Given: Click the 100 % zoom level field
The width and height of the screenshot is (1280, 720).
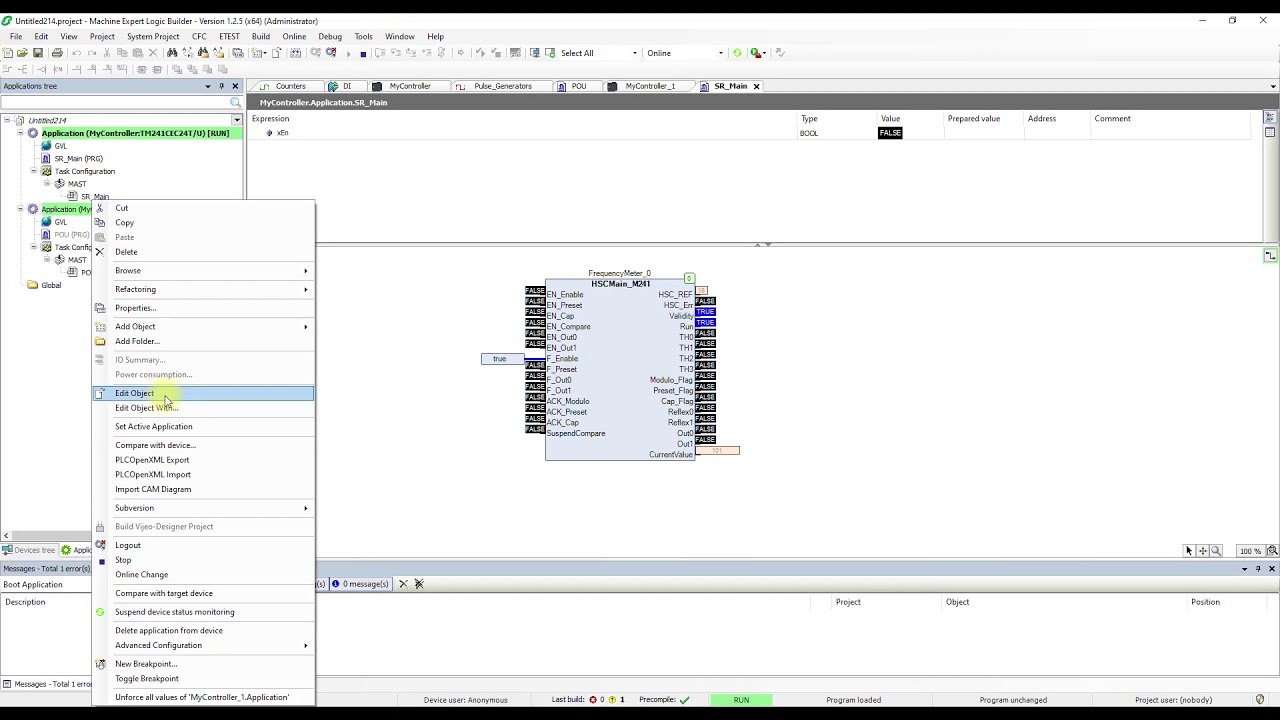Looking at the screenshot, I should 1250,551.
